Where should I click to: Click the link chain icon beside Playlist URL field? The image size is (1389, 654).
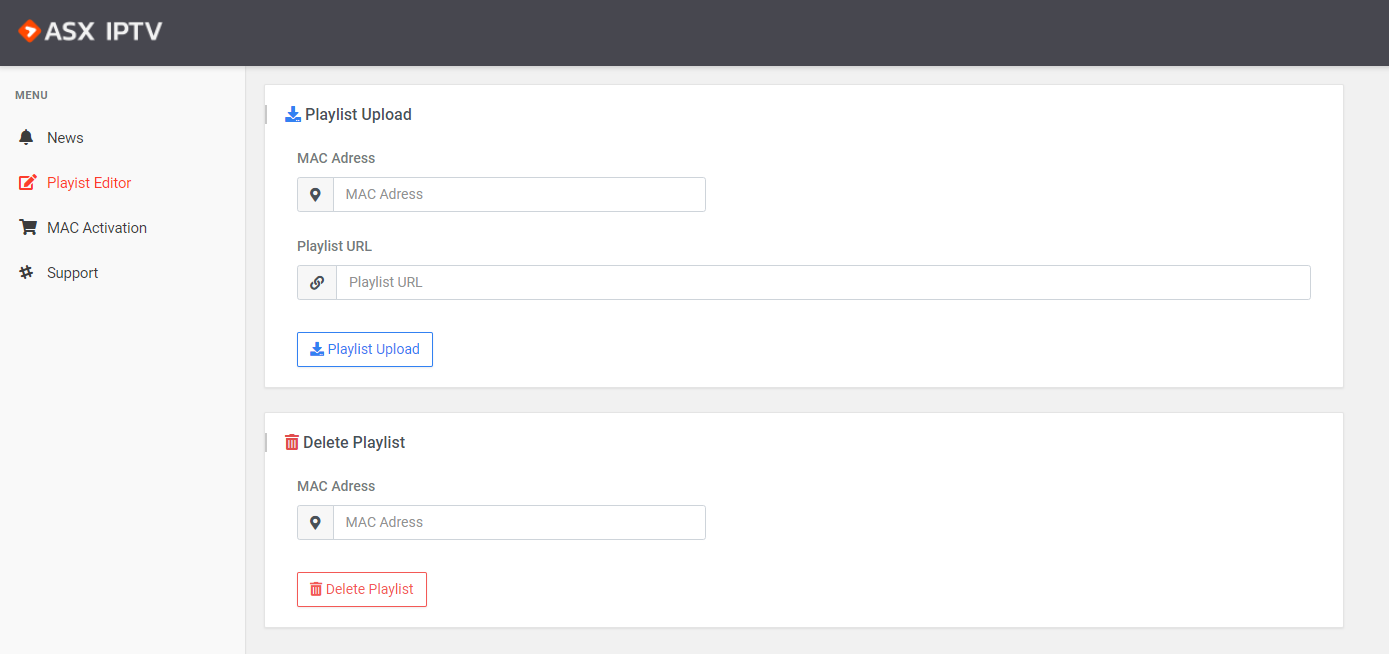point(317,282)
